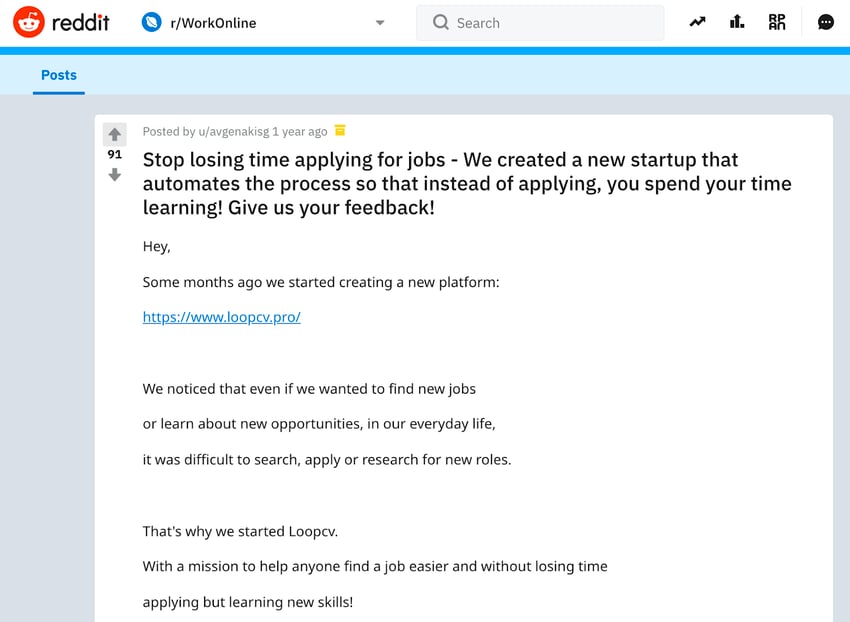Select the Posts tab

pos(59,75)
